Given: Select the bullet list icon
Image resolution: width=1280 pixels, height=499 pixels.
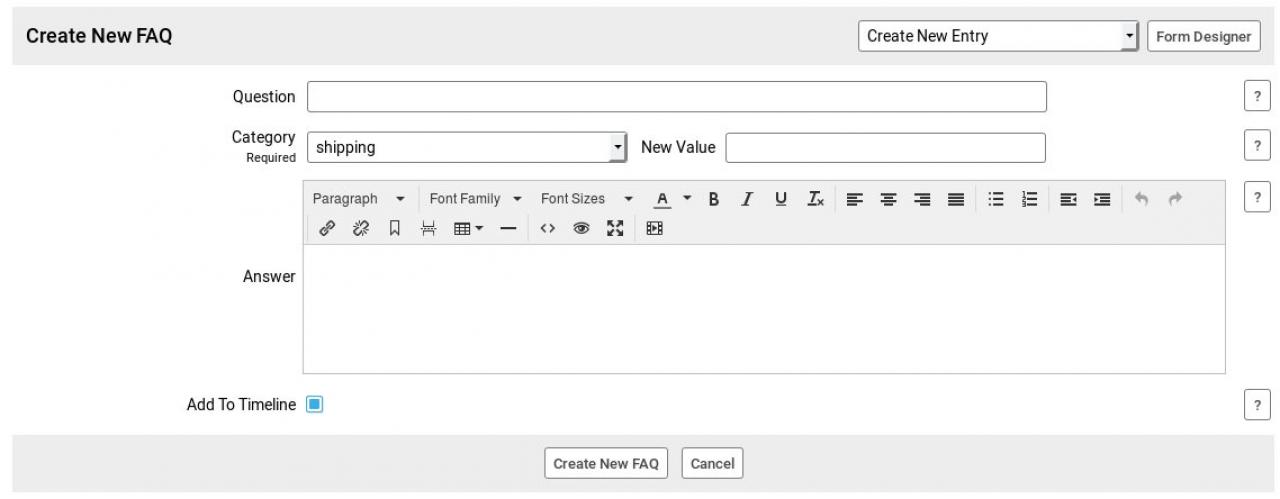Looking at the screenshot, I should 996,199.
